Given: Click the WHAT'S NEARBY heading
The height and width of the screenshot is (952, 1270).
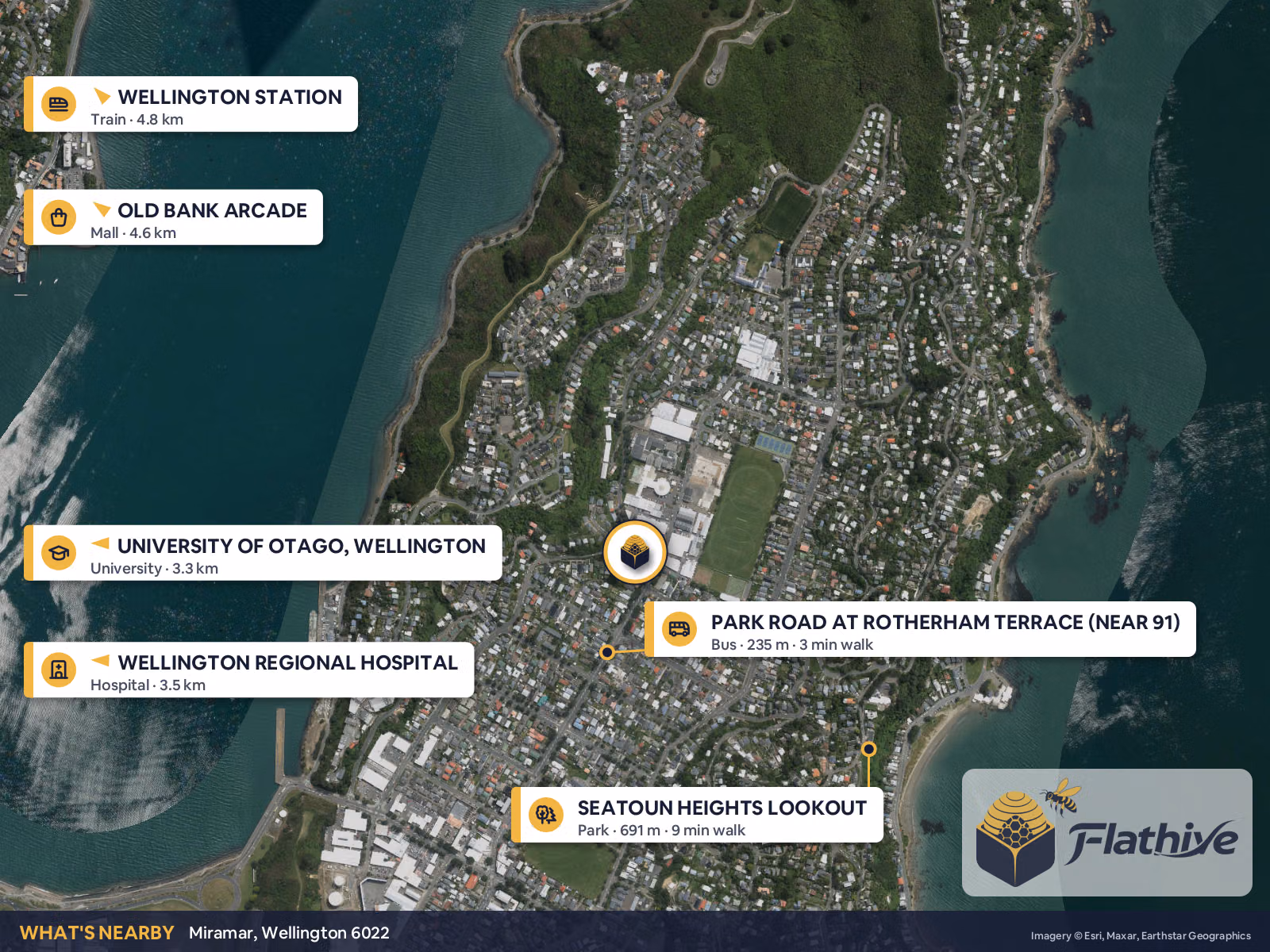Looking at the screenshot, I should 97,933.
